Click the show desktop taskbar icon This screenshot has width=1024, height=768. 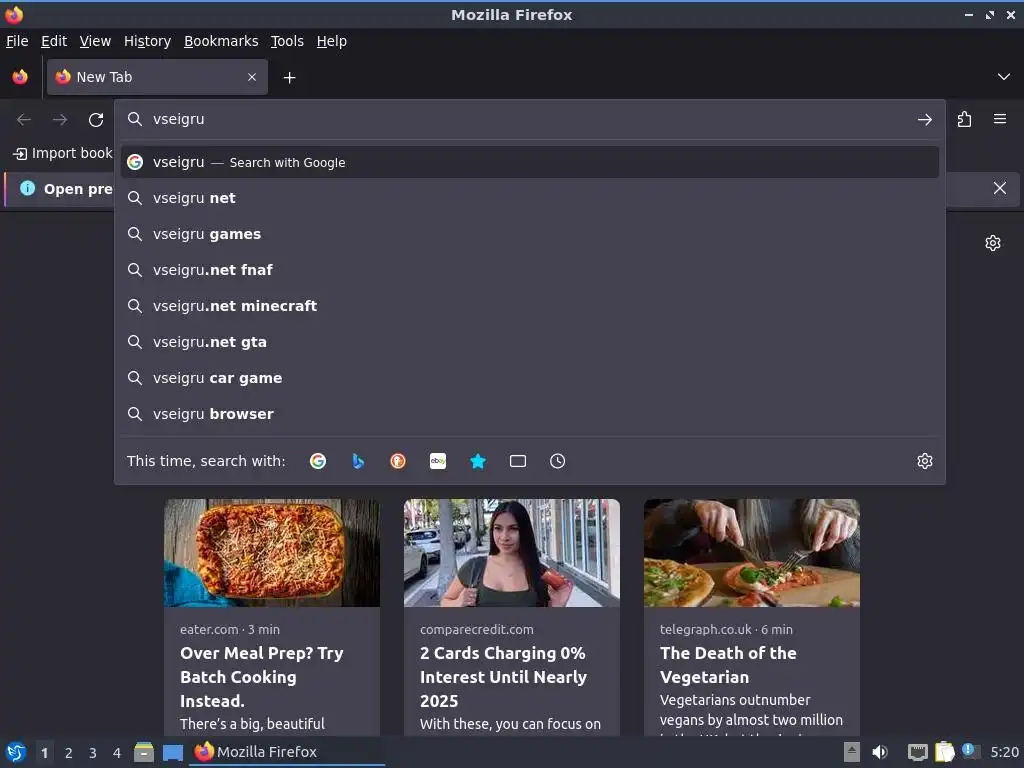pyautogui.click(x=172, y=752)
